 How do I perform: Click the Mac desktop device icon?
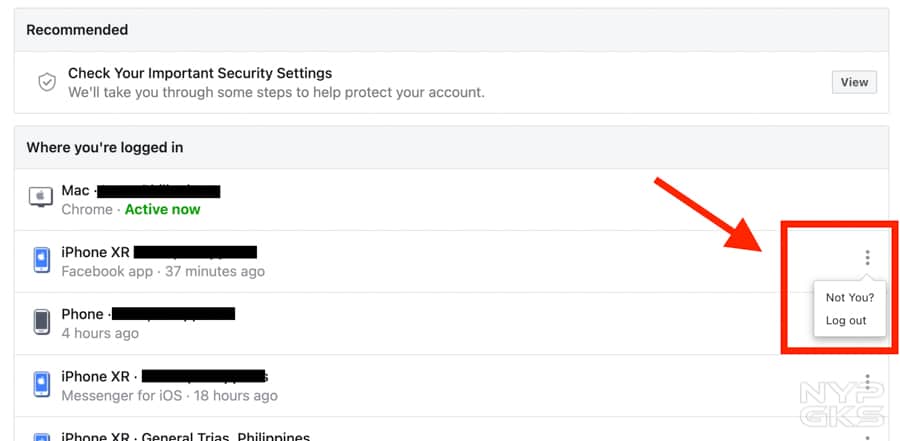point(41,197)
